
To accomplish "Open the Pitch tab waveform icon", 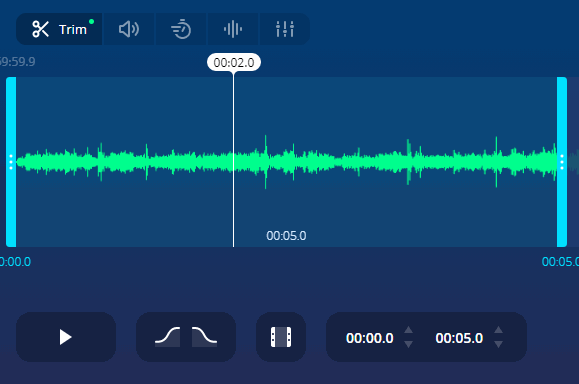I will pos(233,29).
